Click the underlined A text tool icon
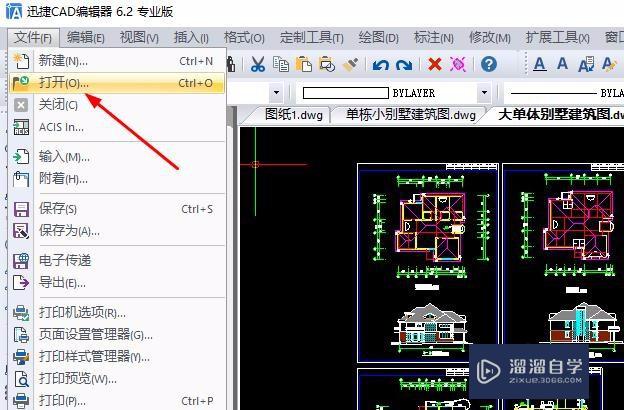Screen dimensions: 624x410 [540, 64]
